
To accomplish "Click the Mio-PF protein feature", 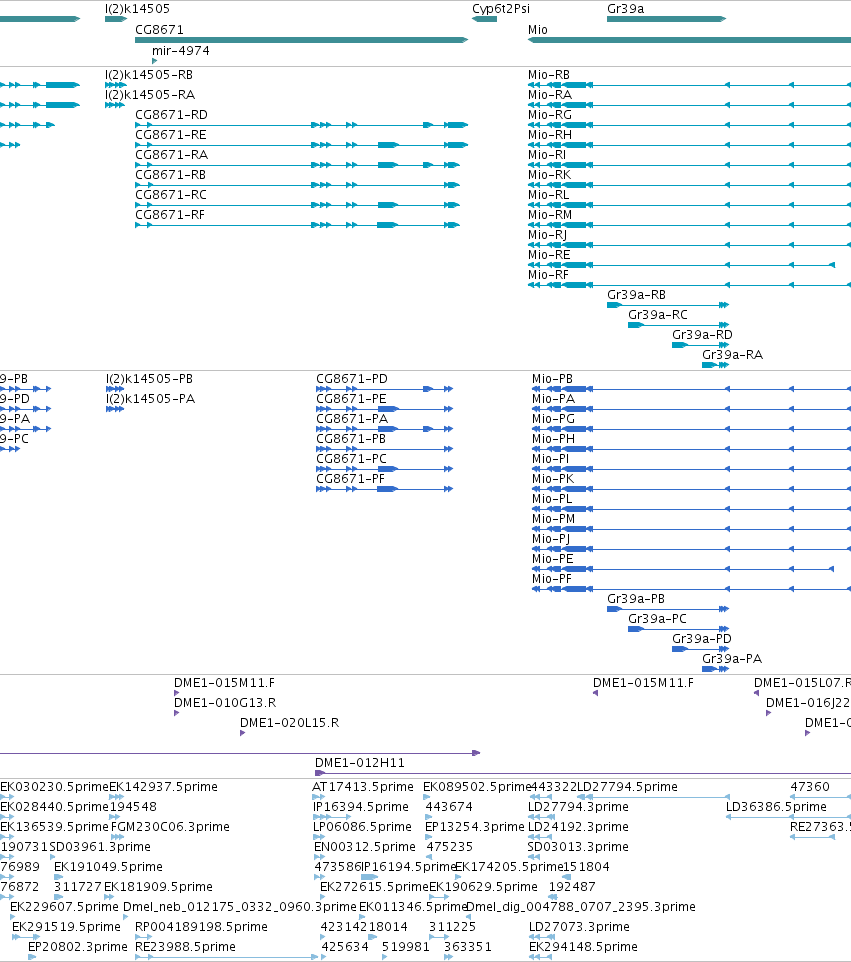I will pos(691,589).
